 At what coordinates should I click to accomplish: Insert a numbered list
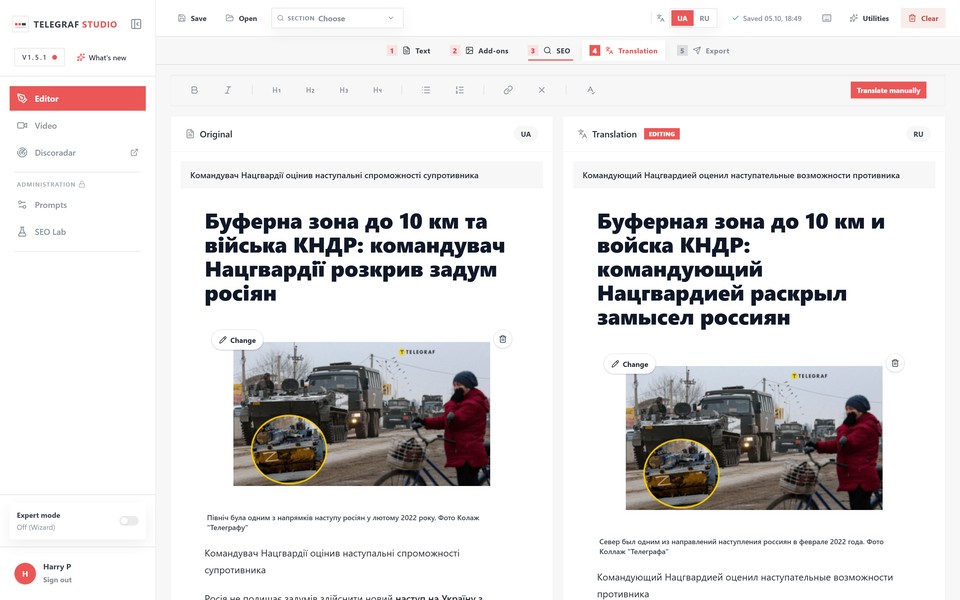click(x=460, y=90)
